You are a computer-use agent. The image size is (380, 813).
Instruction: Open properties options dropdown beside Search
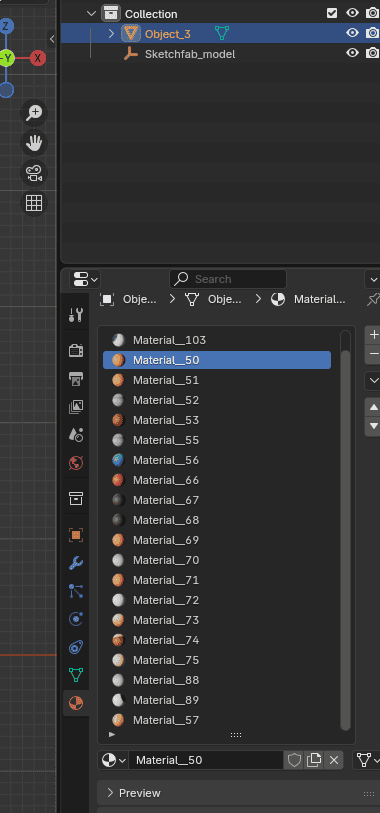point(373,279)
